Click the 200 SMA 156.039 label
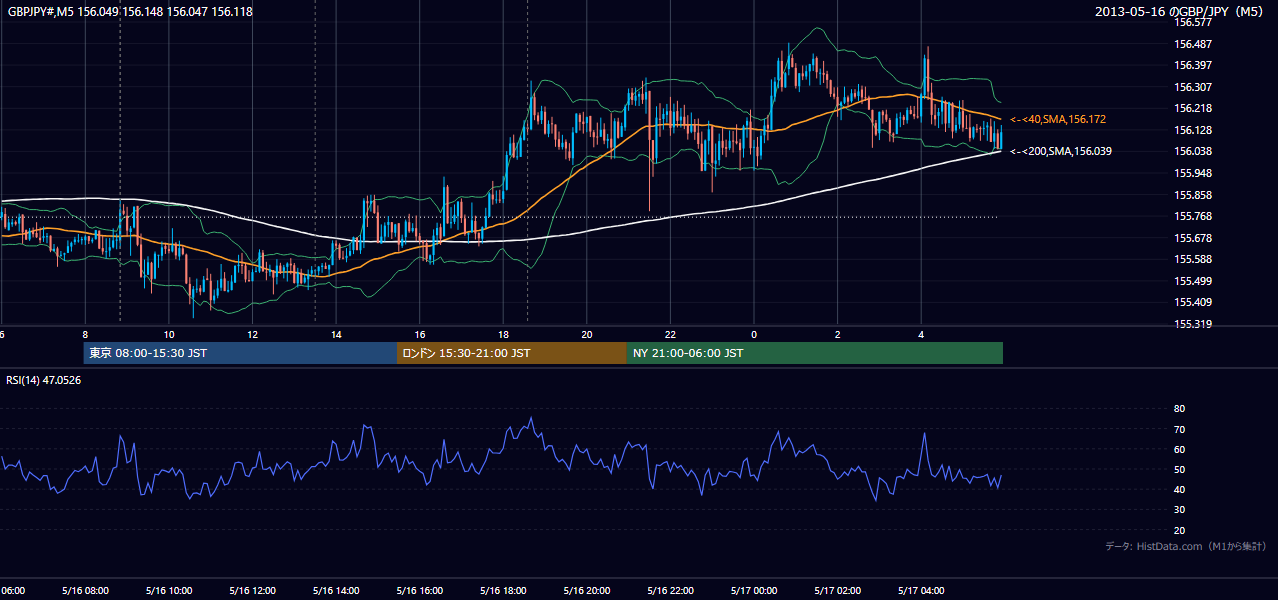 [x=1061, y=152]
